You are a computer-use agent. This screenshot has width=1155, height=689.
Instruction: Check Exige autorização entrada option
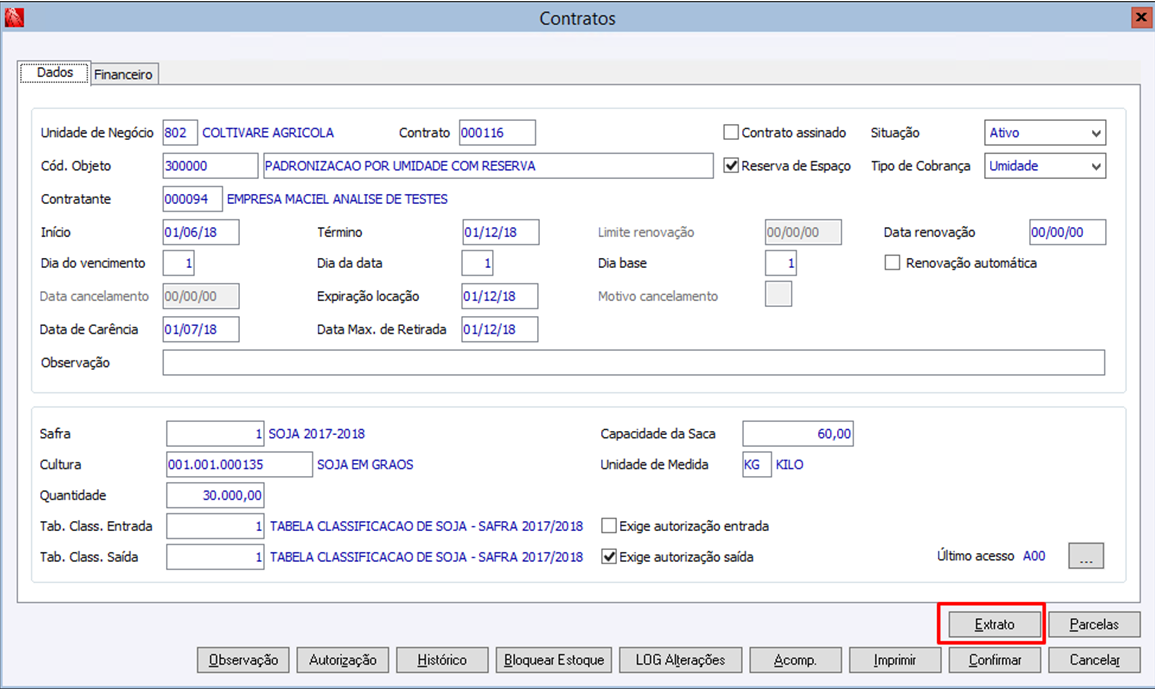click(609, 526)
